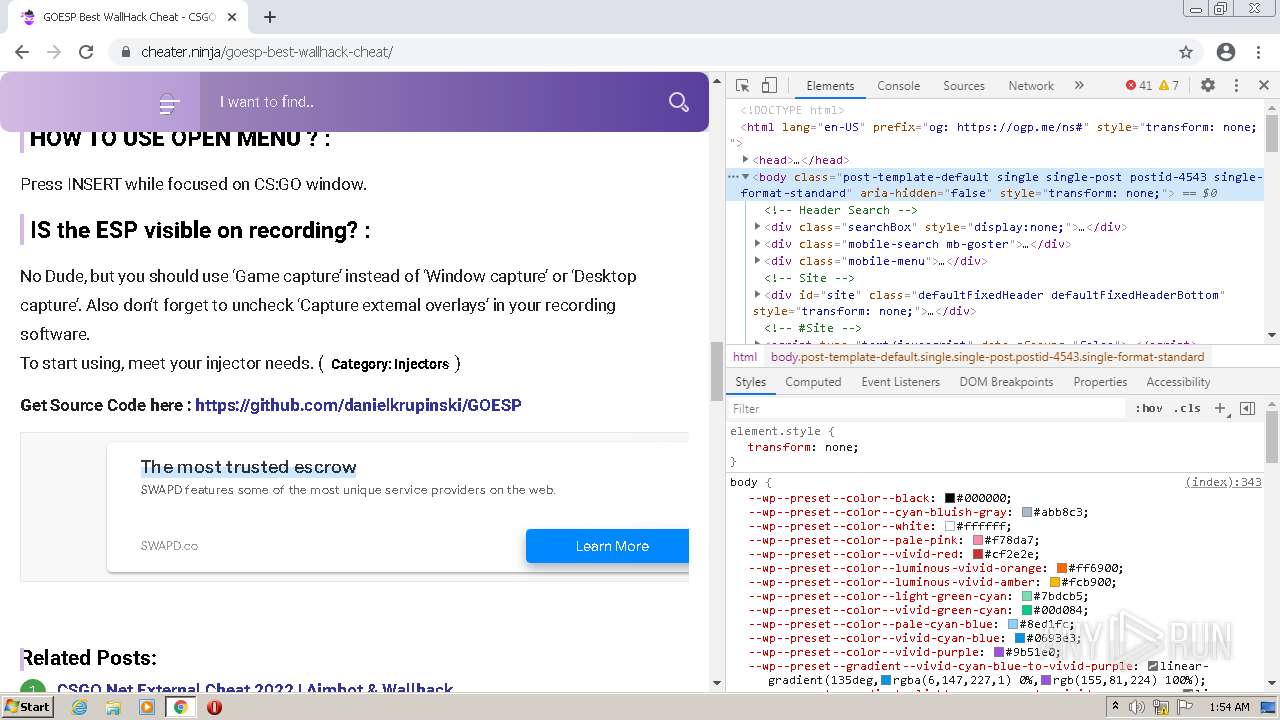Click the three dots beside the body node

coord(733,177)
